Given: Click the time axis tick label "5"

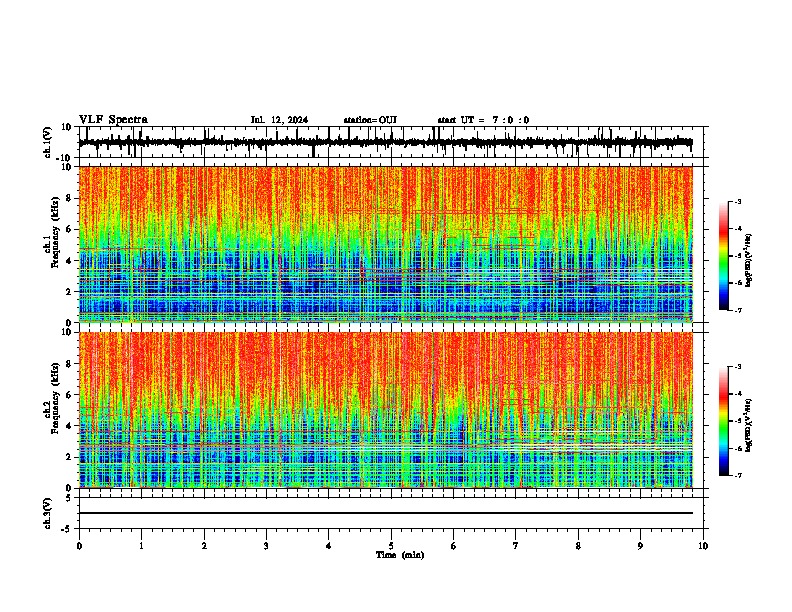Looking at the screenshot, I should 391,546.
